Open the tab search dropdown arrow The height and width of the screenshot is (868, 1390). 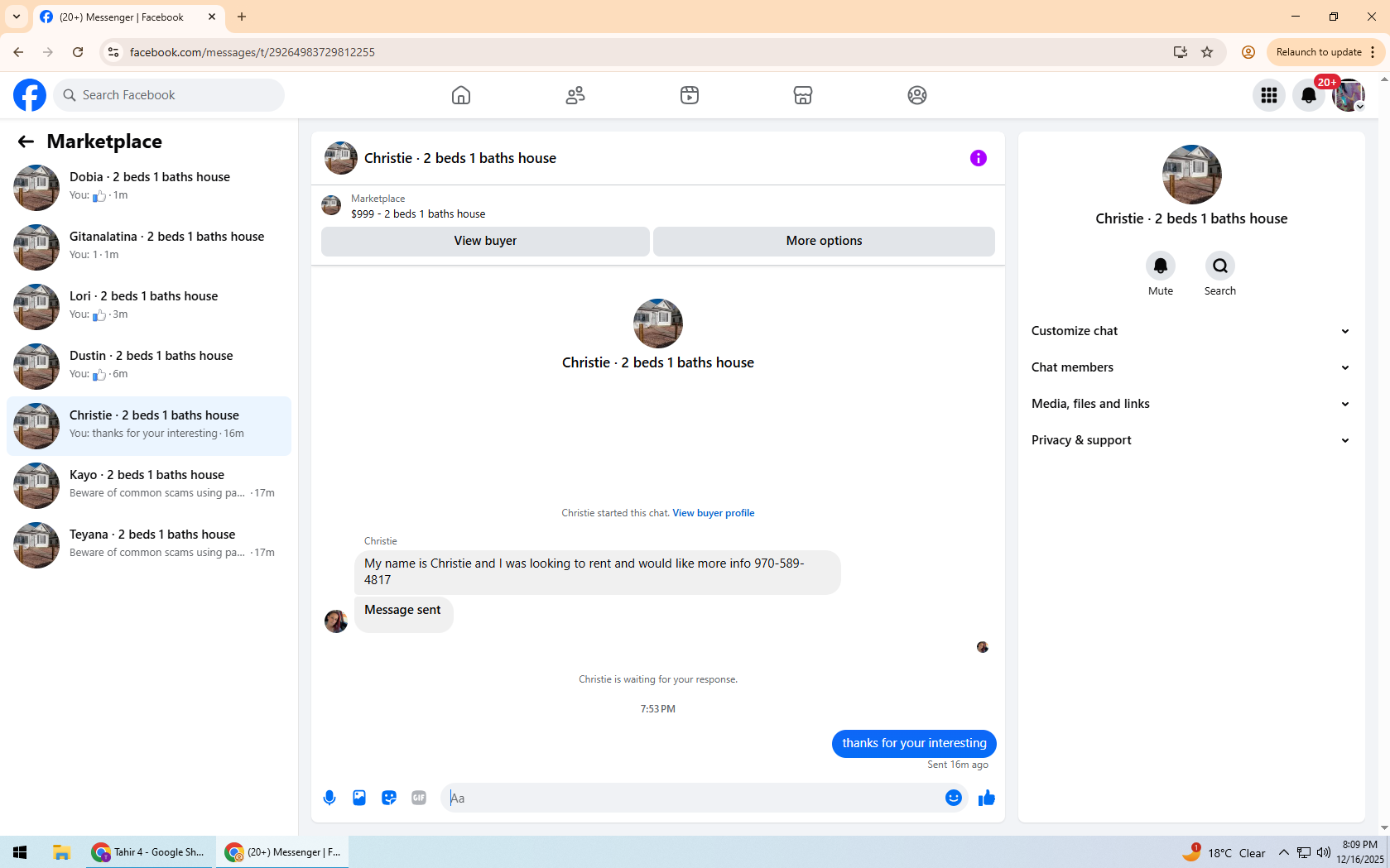coord(17,17)
